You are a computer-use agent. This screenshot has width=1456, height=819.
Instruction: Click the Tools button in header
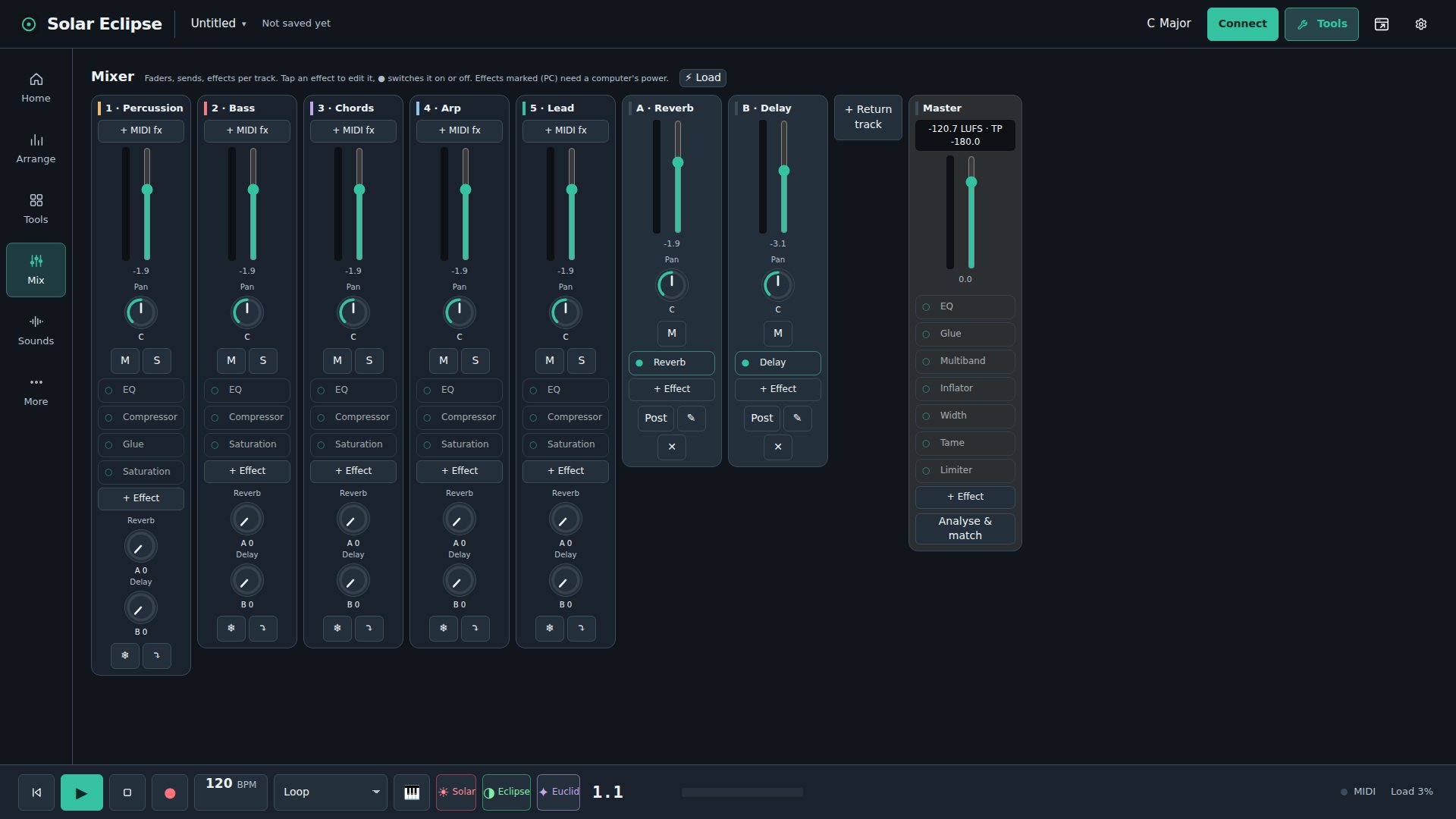[x=1322, y=24]
